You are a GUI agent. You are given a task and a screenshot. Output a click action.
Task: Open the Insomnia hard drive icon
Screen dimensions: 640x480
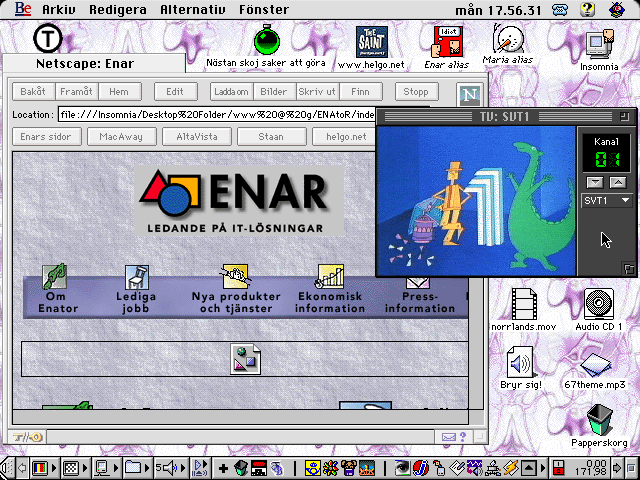[599, 43]
